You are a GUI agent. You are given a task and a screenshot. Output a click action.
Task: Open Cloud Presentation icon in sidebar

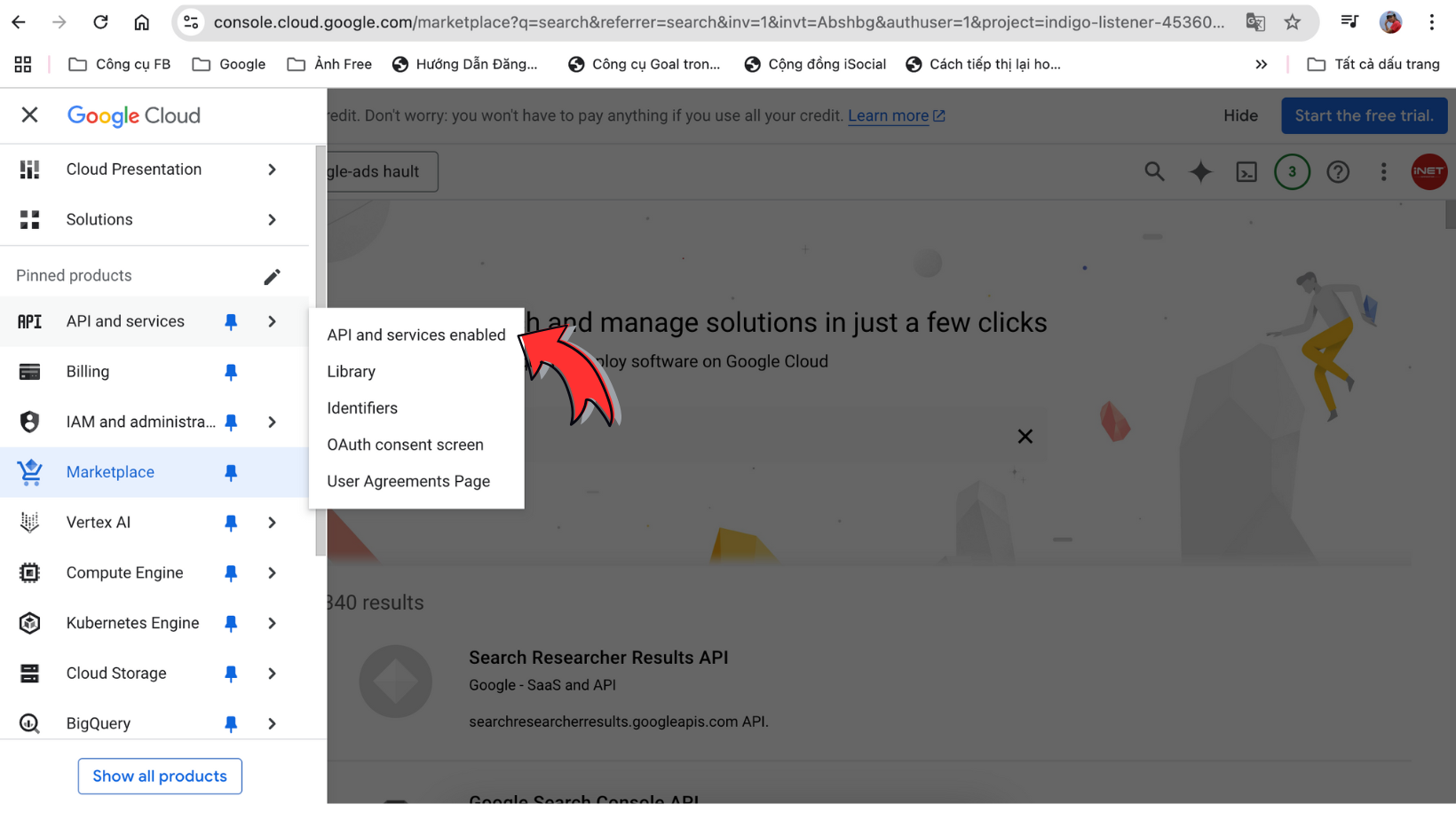click(x=29, y=170)
